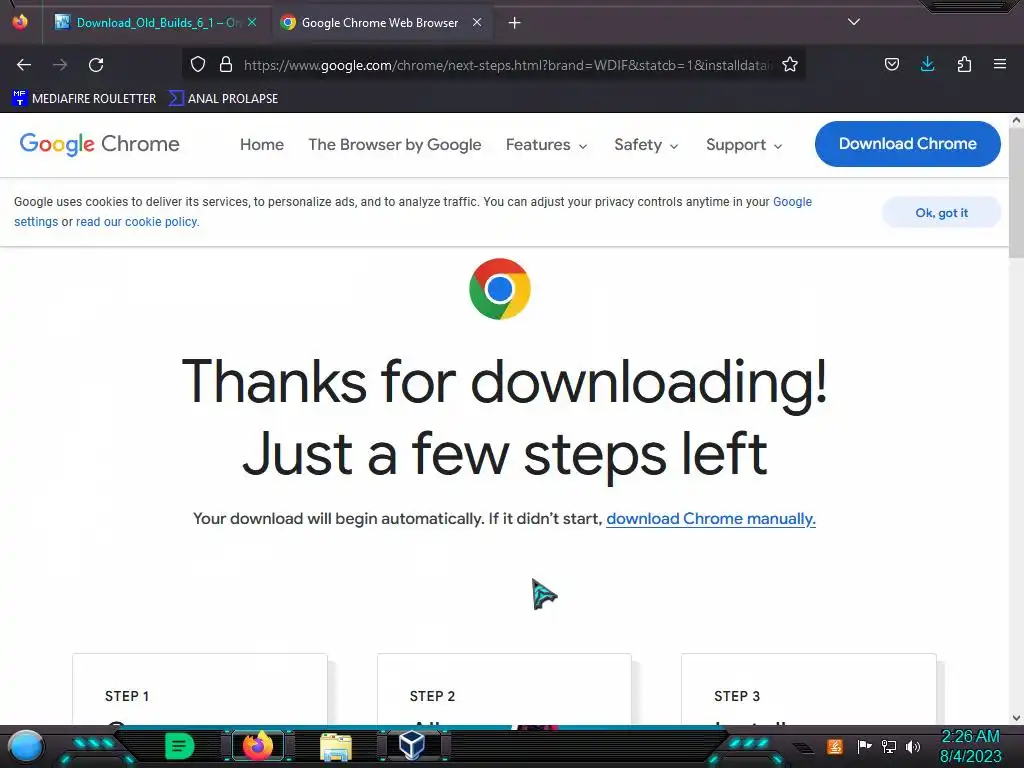The width and height of the screenshot is (1024, 768).
Task: Expand the Safety dropdown menu
Action: pos(647,144)
